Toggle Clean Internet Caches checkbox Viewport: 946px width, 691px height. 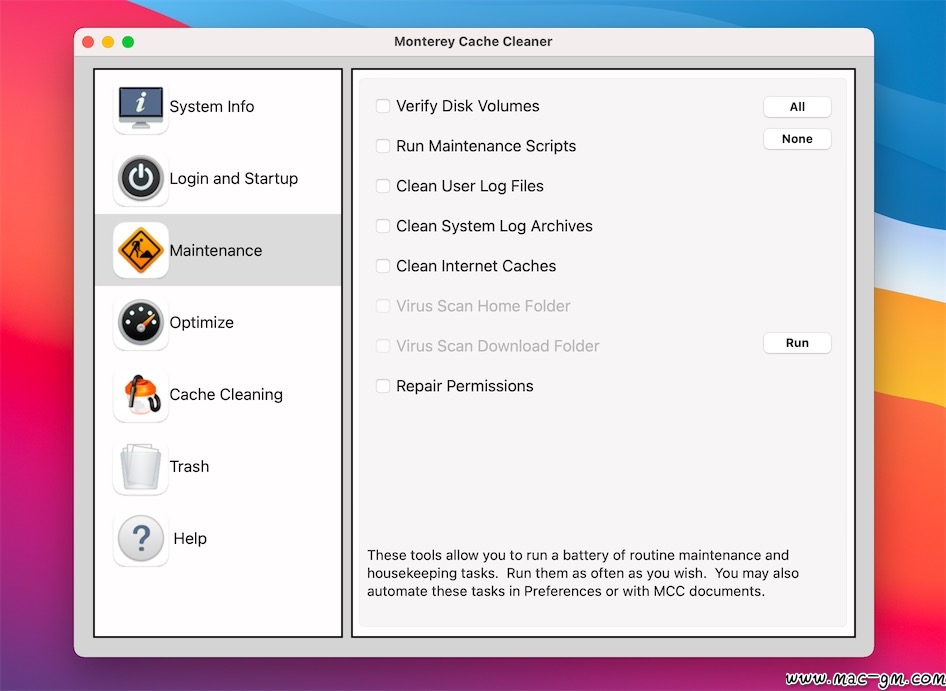383,266
